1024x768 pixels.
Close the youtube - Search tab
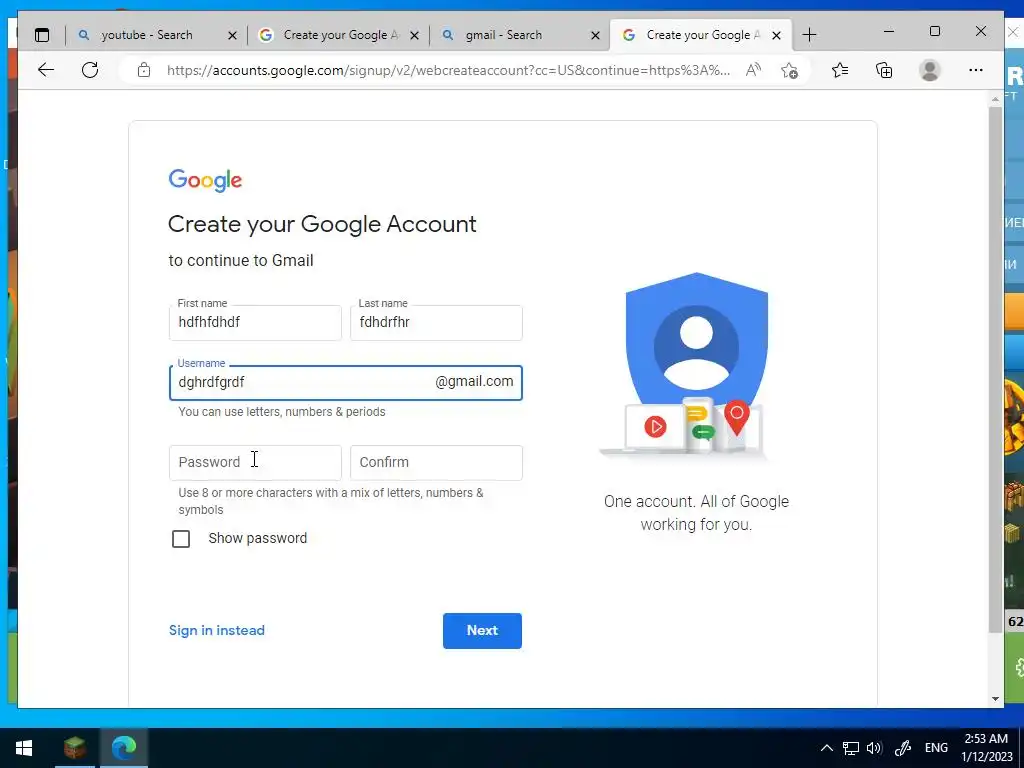point(232,35)
